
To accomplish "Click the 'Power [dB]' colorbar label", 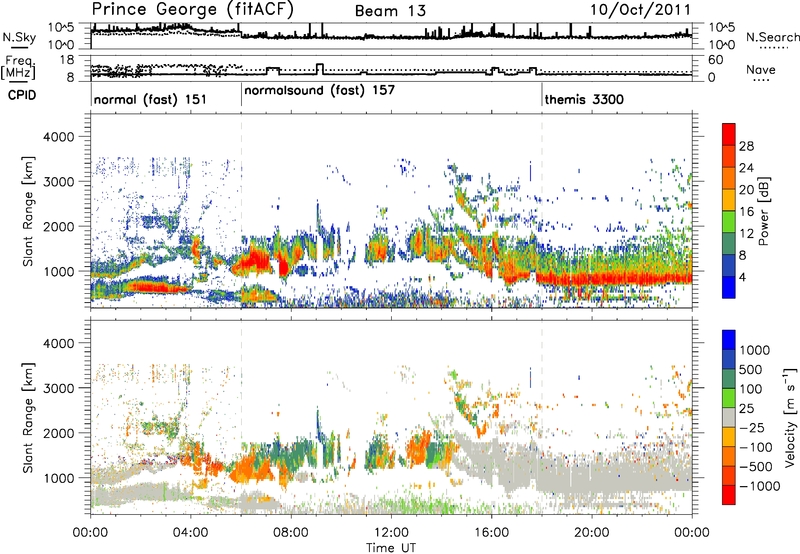I will click(x=763, y=211).
